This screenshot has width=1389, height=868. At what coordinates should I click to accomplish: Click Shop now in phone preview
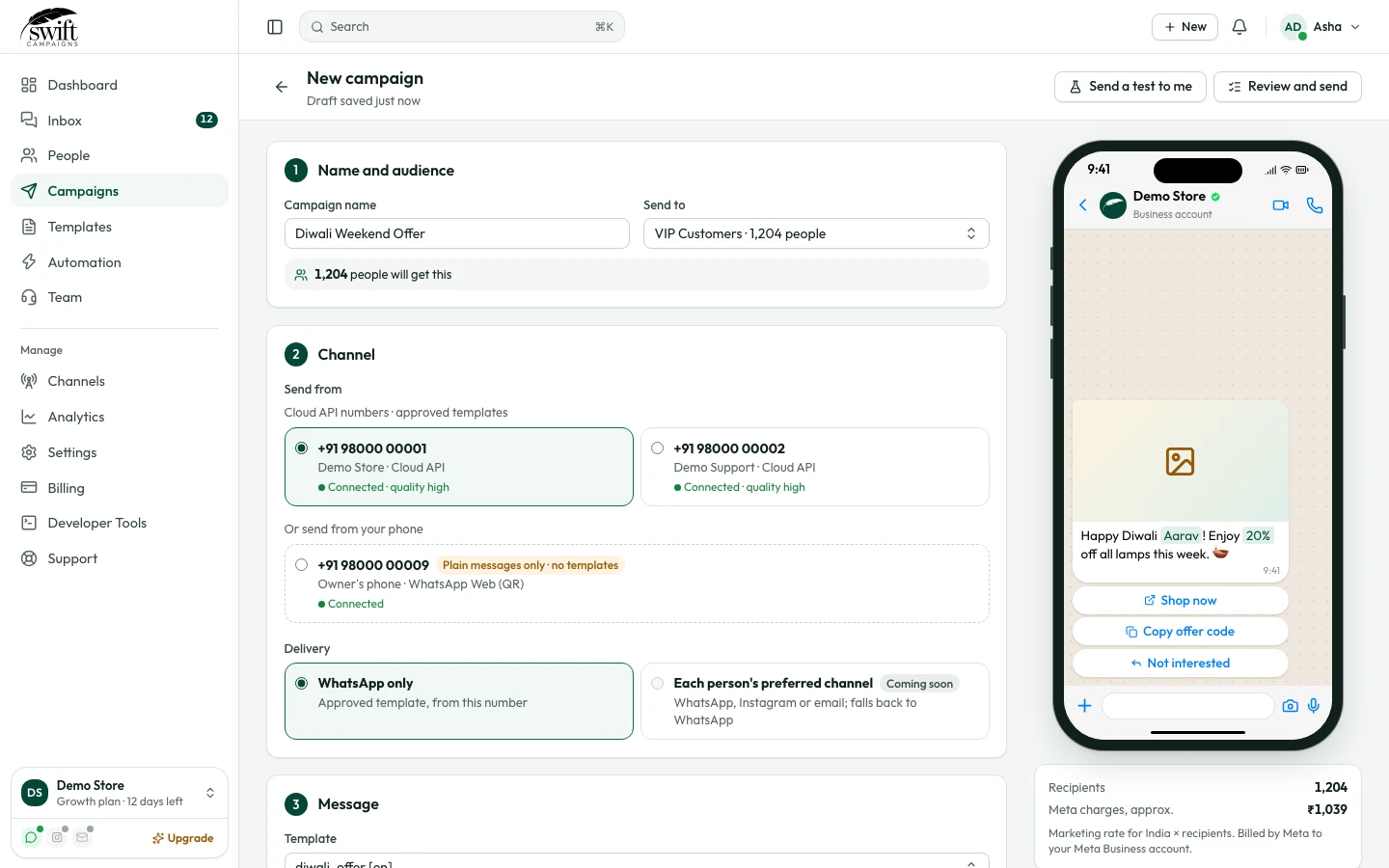click(1180, 600)
